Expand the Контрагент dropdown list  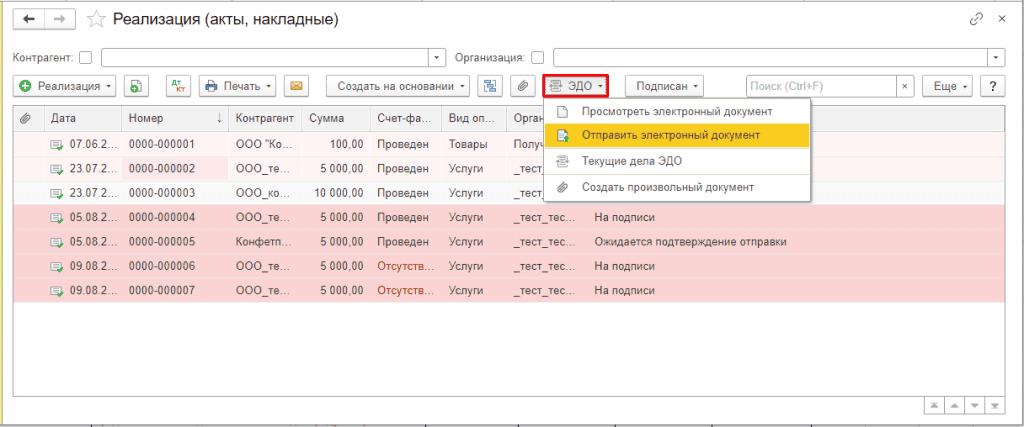pyautogui.click(x=436, y=57)
